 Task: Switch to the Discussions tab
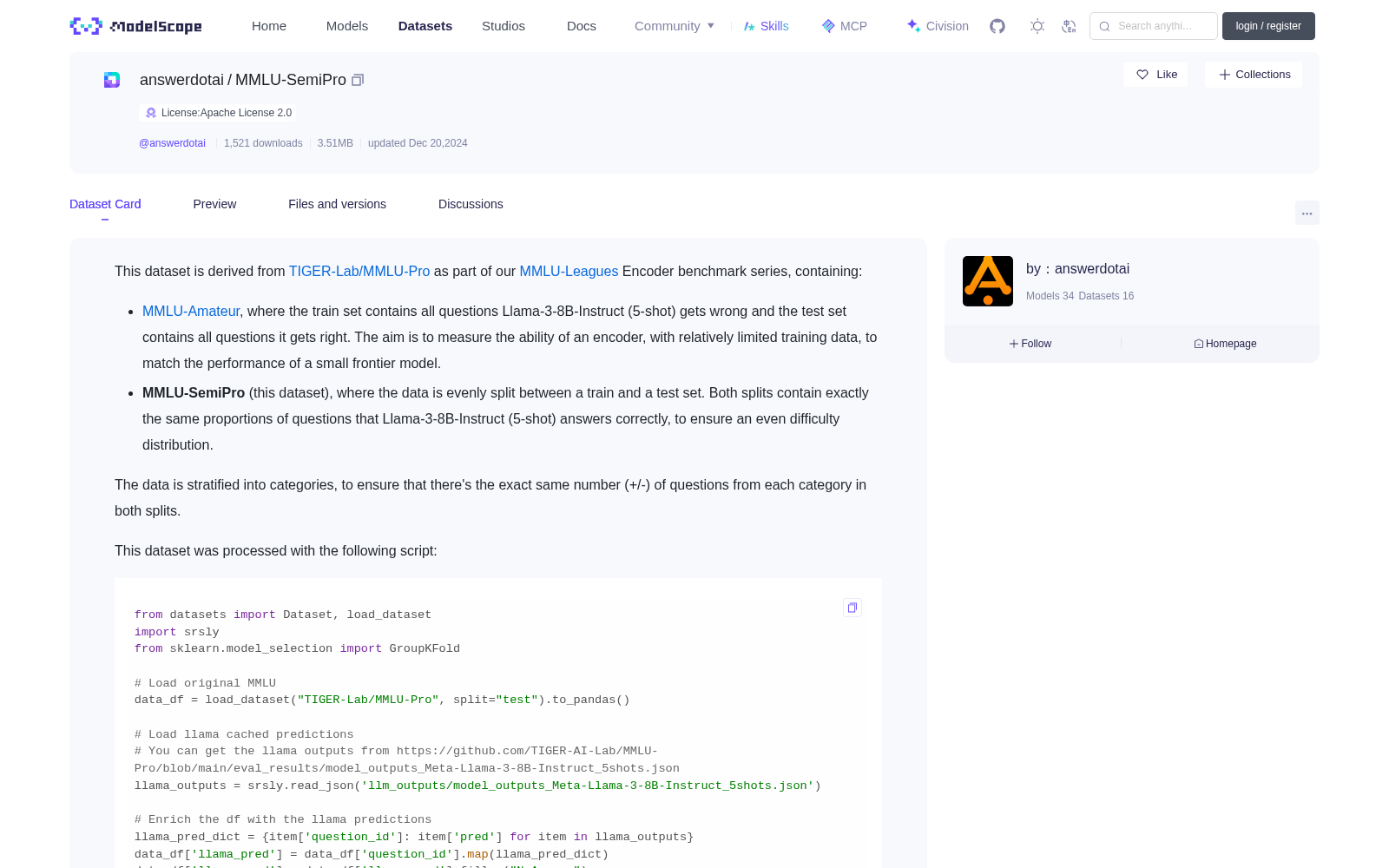coord(471,204)
